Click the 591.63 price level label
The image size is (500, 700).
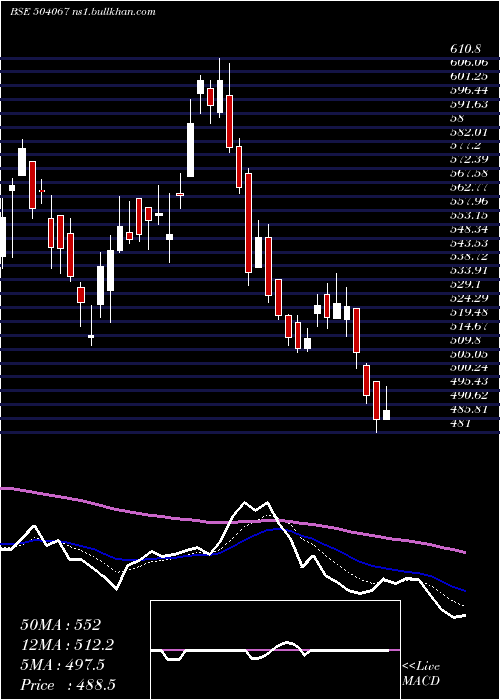[x=469, y=104]
